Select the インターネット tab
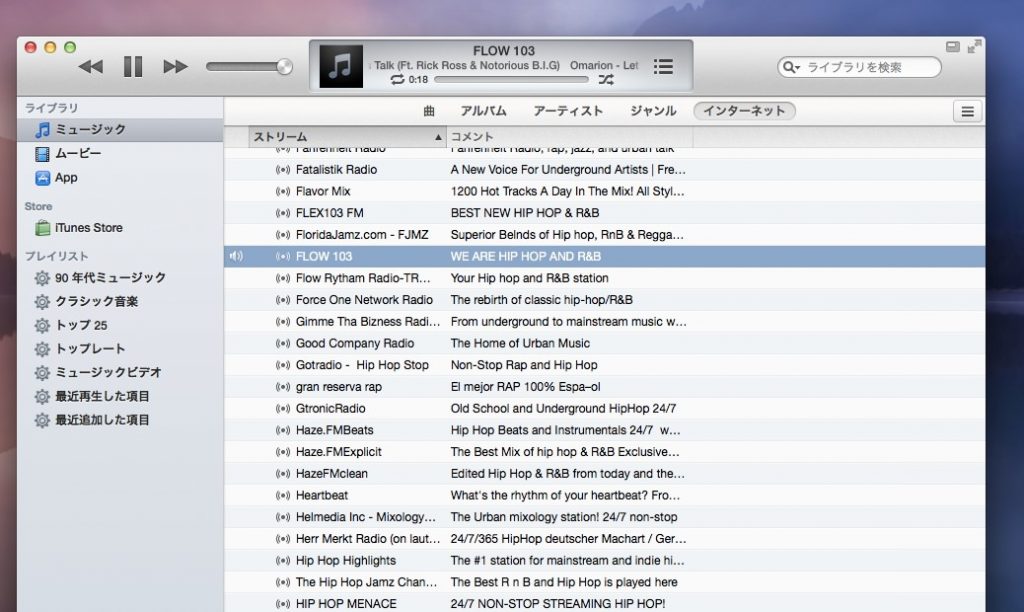Image resolution: width=1024 pixels, height=612 pixels. click(x=744, y=111)
